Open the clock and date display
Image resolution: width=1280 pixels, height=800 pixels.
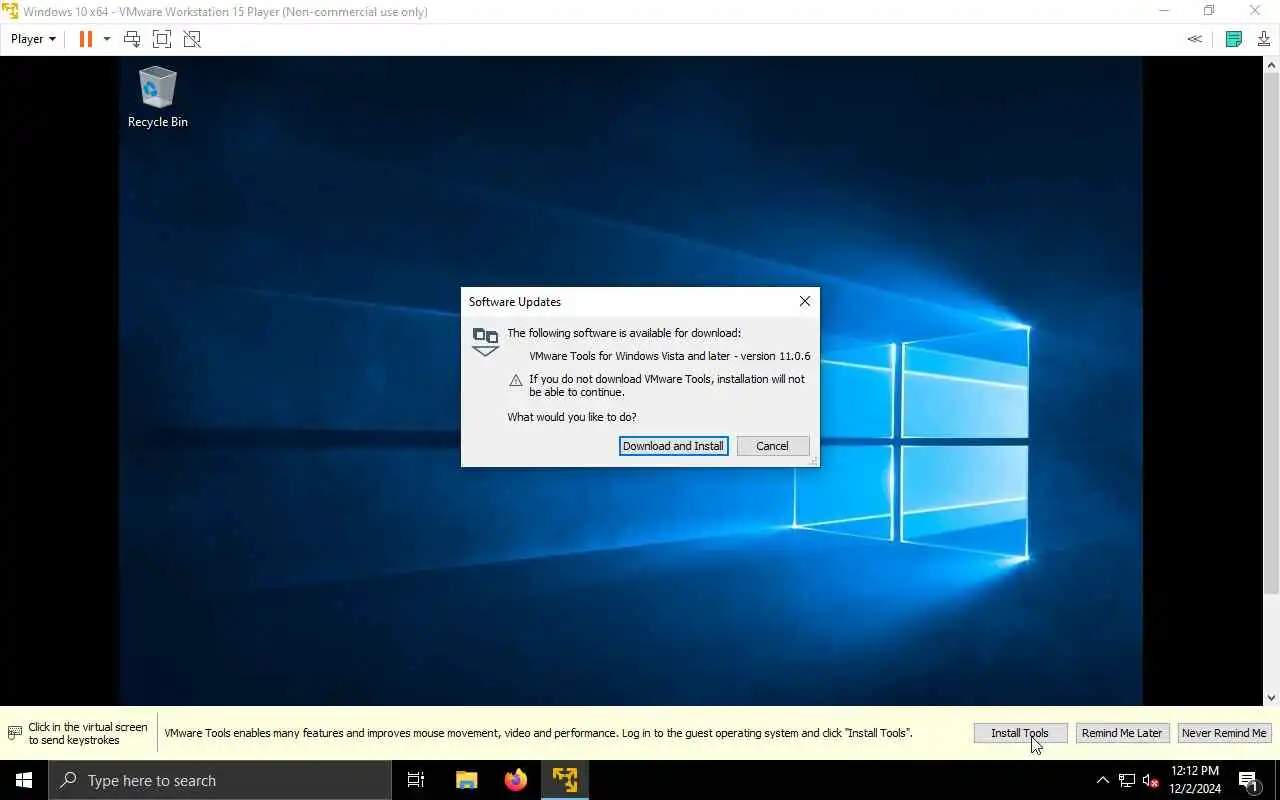pyautogui.click(x=1195, y=780)
